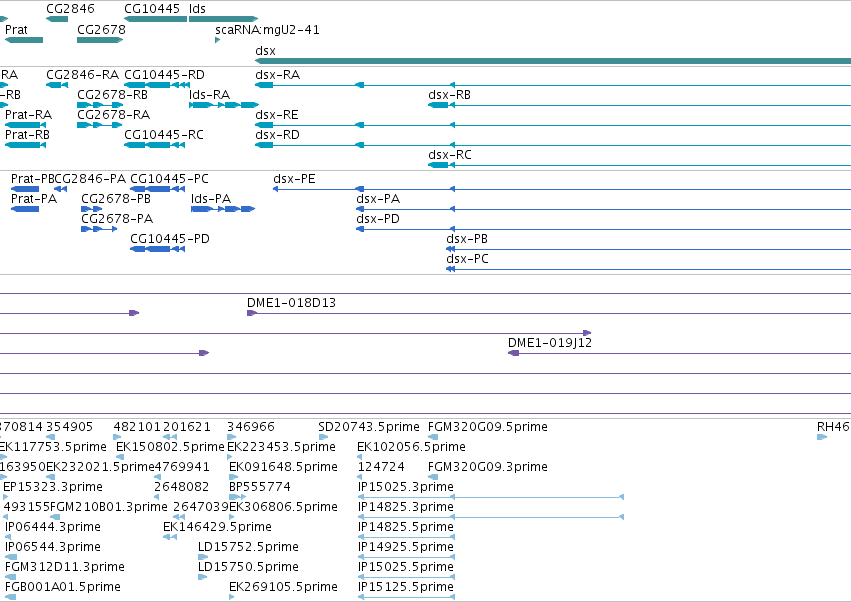Click protein CG2678-PB label
851x602 pixels.
pos(116,199)
